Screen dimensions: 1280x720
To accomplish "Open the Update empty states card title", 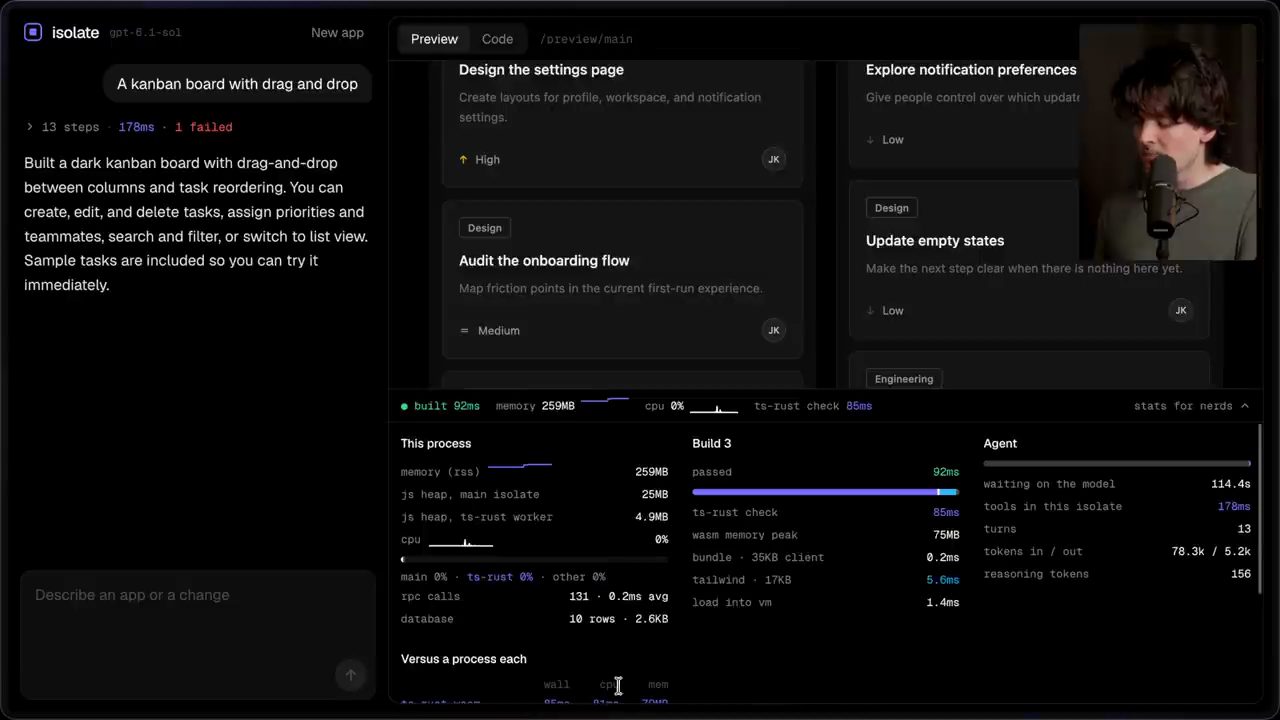I will click(935, 241).
